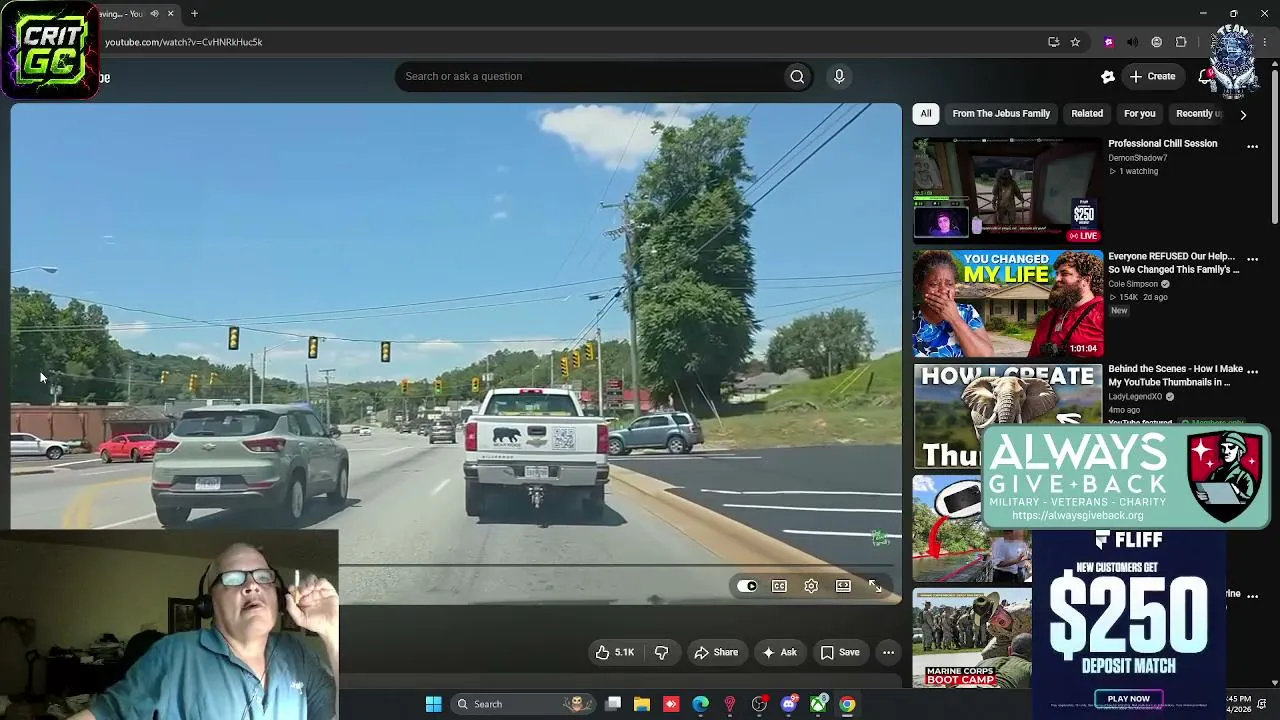The image size is (1280, 720).
Task: Open Chrome's three-dot menu
Action: pyautogui.click(x=1265, y=42)
